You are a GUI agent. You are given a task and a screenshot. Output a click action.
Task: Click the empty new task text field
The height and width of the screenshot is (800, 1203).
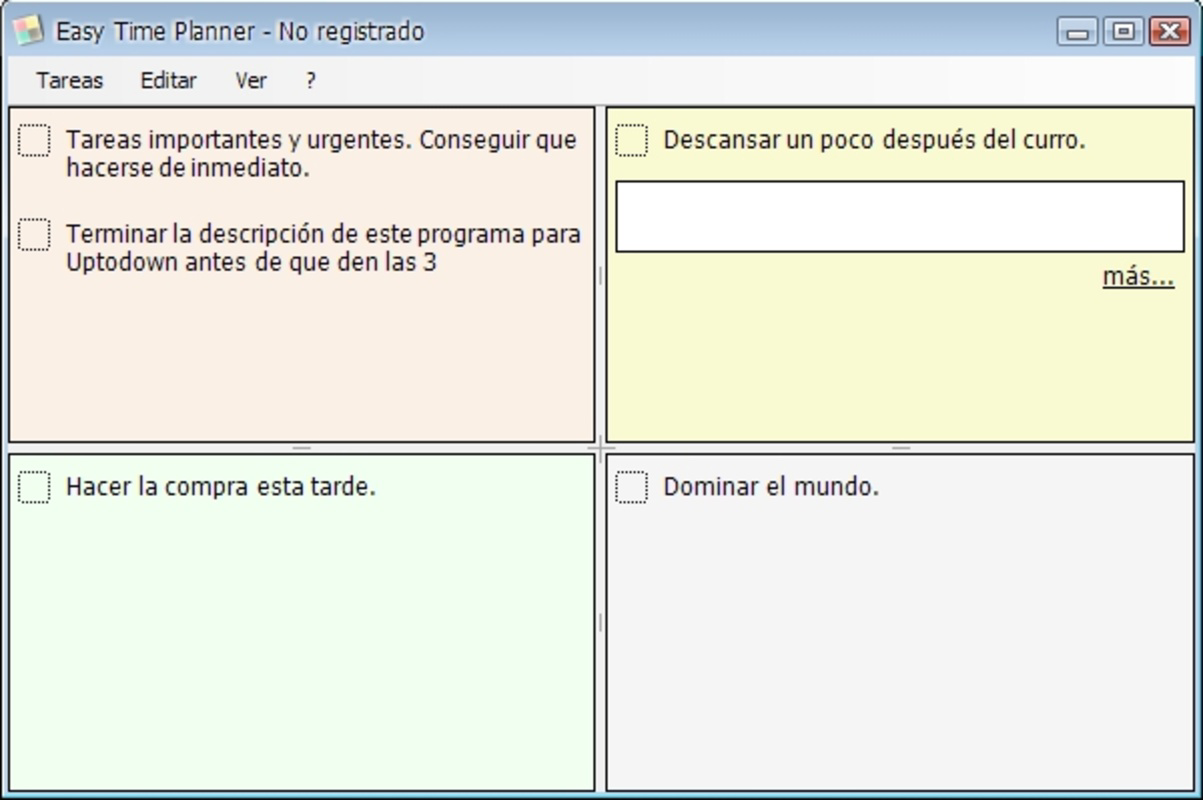coord(900,216)
